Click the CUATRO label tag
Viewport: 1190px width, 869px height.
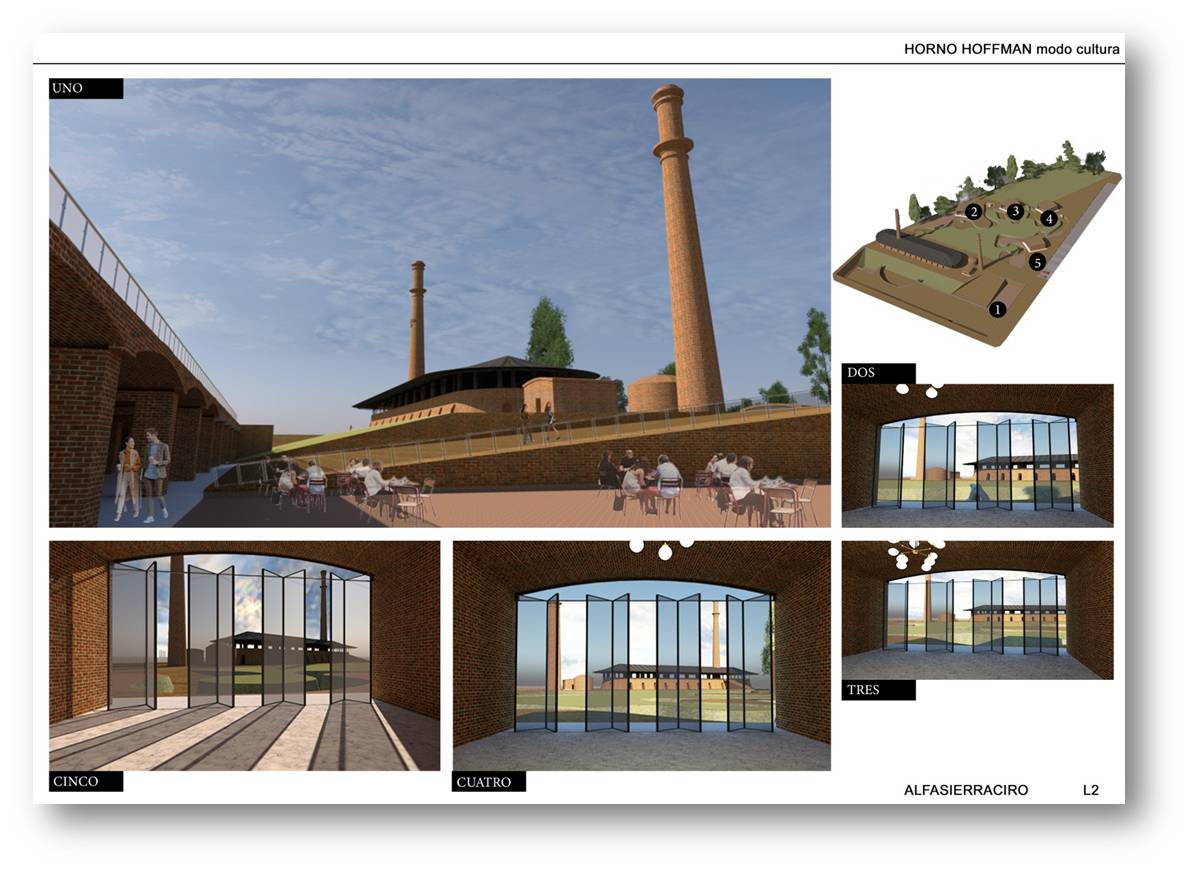pos(489,782)
